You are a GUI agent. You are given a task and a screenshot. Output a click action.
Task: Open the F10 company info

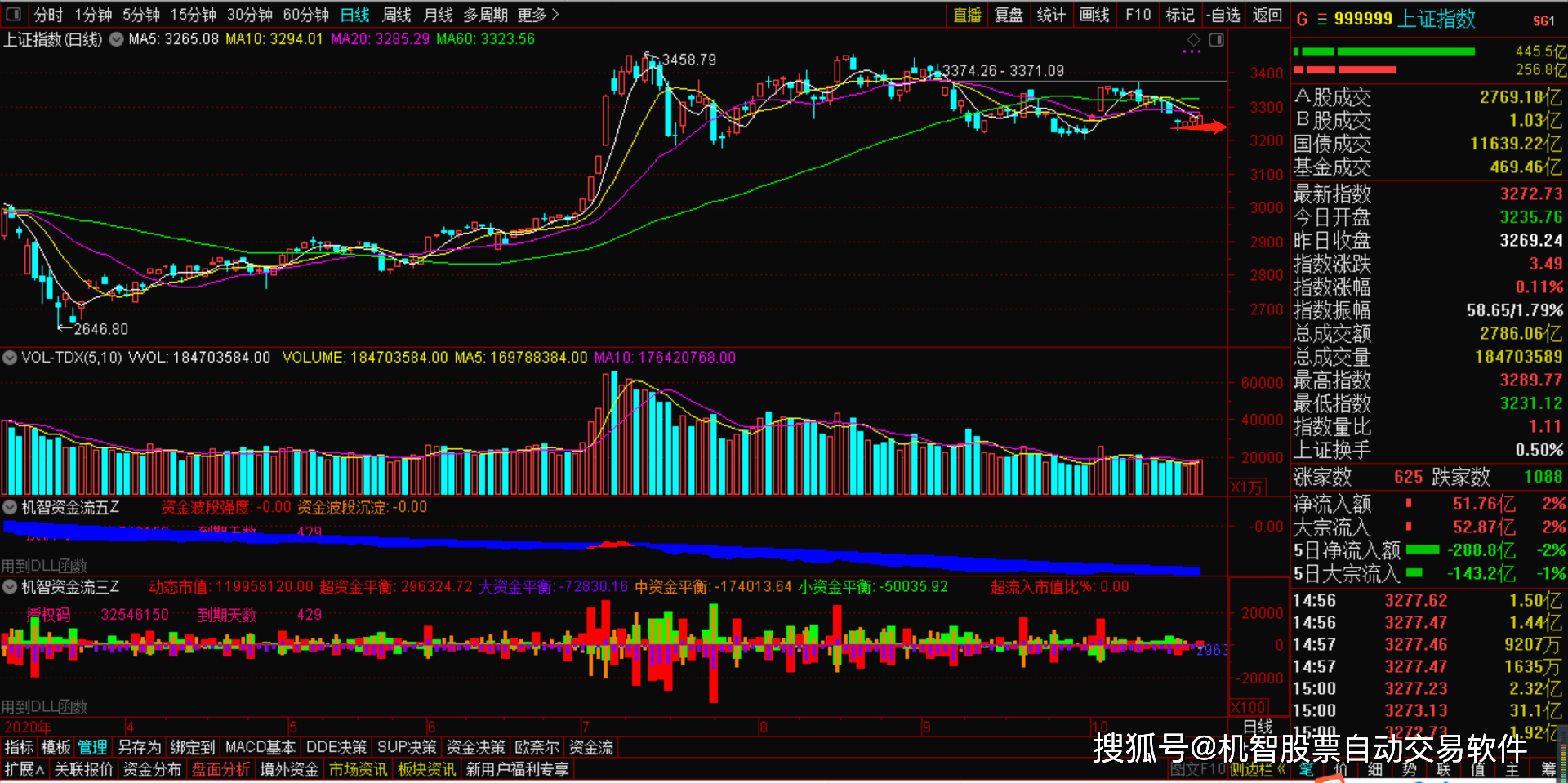coord(1138,15)
